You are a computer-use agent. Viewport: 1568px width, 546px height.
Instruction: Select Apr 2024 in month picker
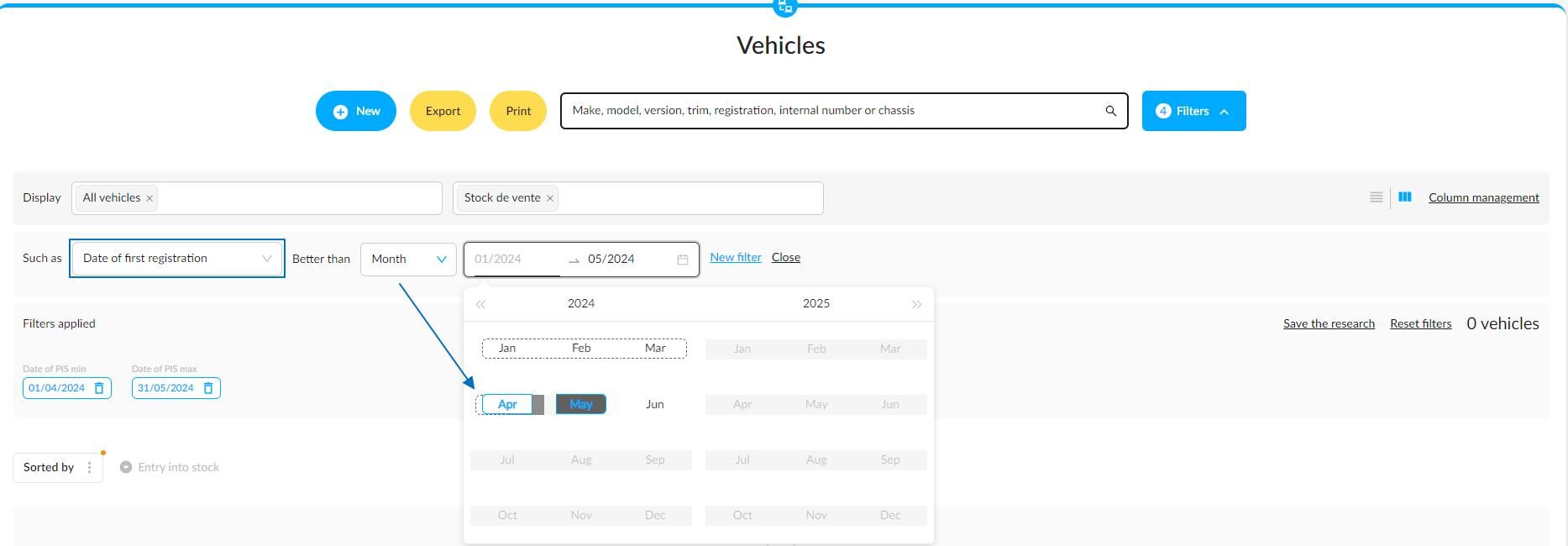tap(507, 404)
